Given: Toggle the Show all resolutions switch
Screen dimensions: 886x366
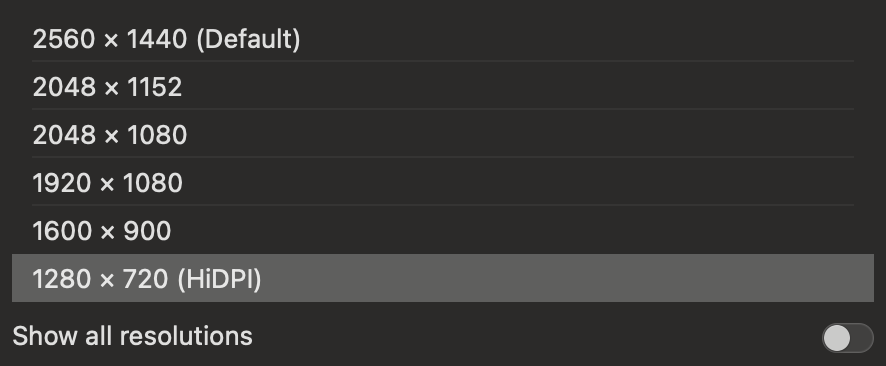Looking at the screenshot, I should pos(848,338).
